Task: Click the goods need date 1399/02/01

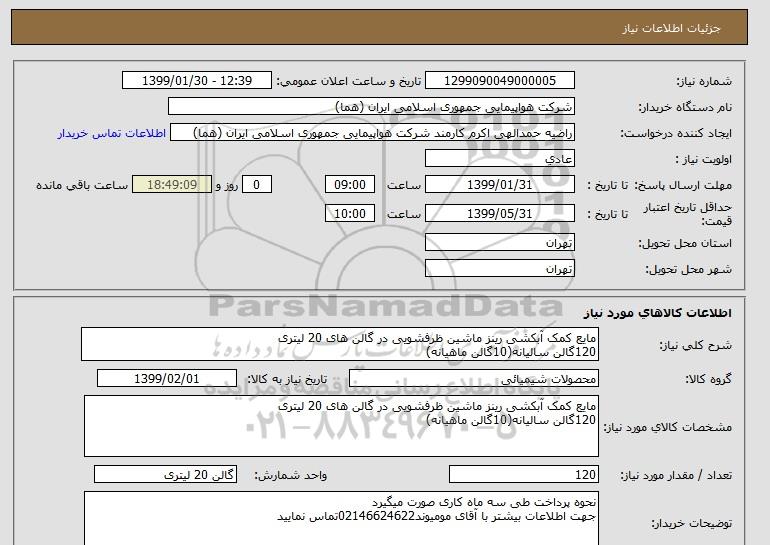Action: pos(166,379)
